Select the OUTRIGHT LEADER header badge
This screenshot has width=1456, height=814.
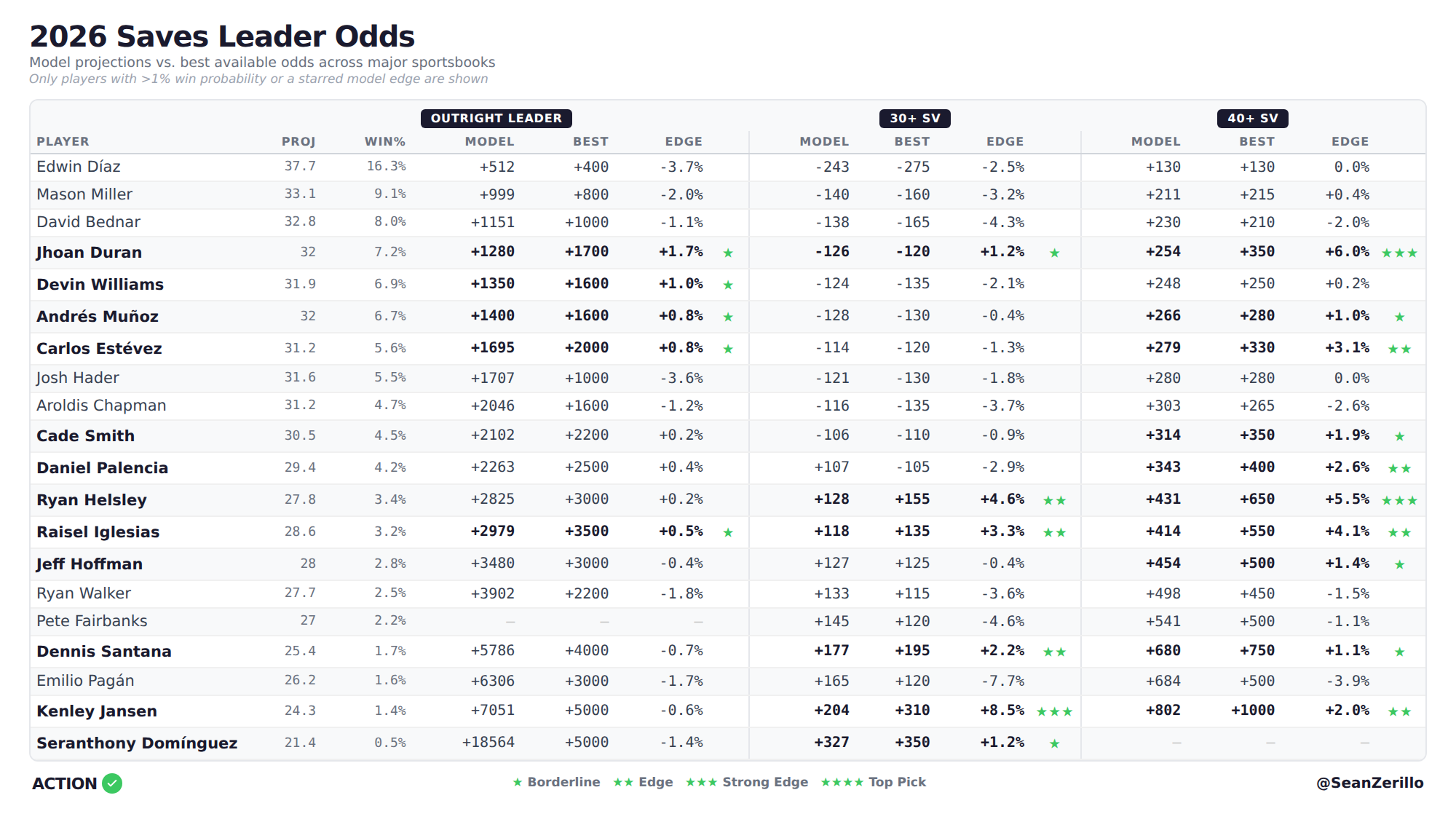point(496,118)
